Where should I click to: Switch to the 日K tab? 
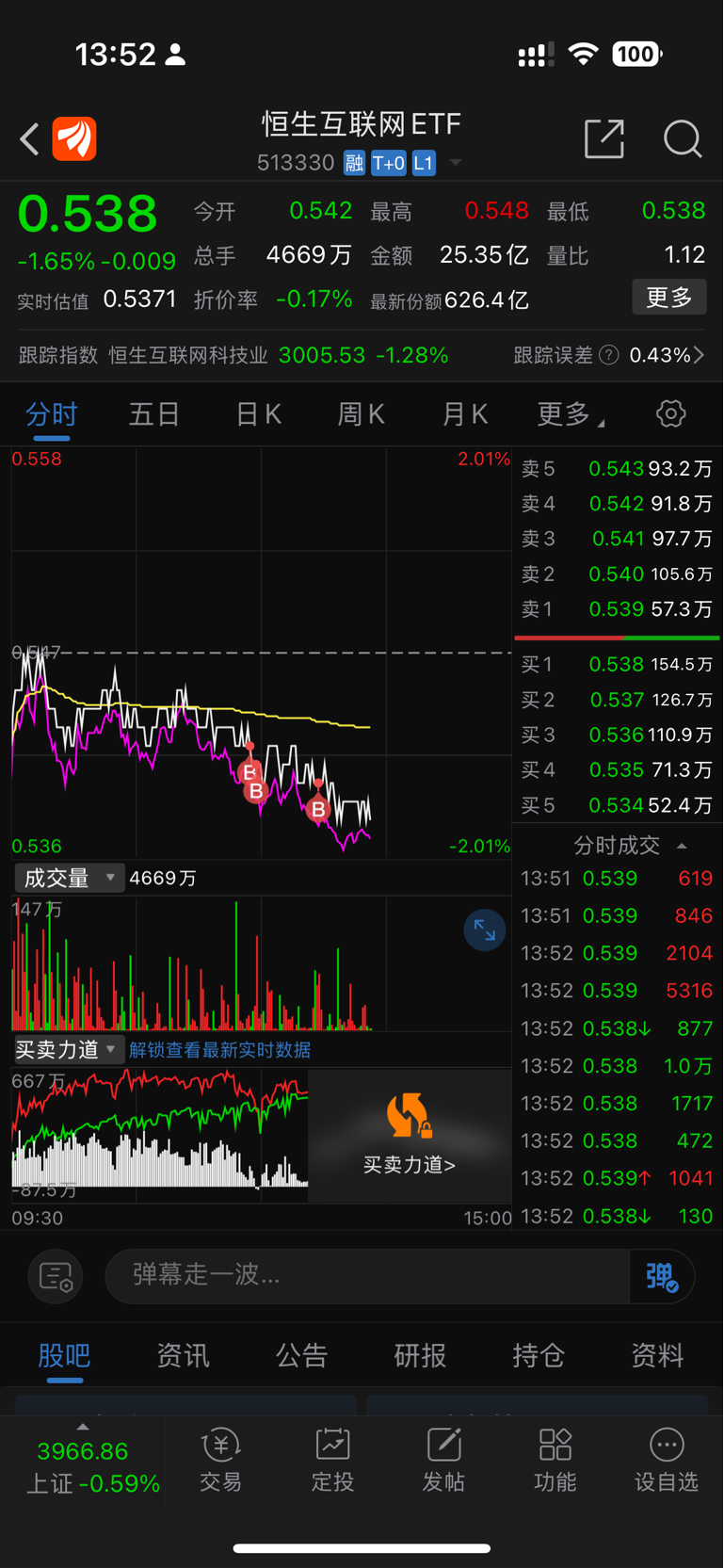[258, 414]
